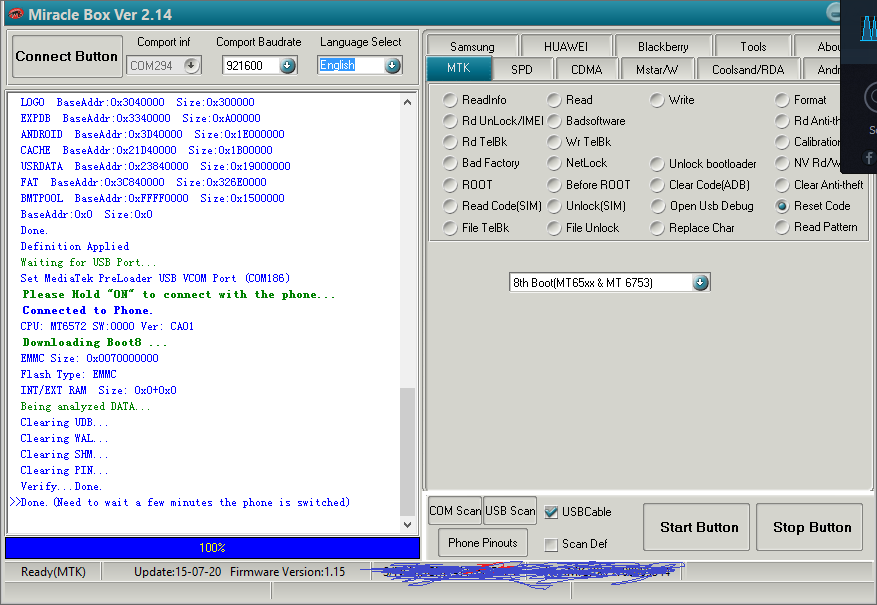The image size is (877, 605).
Task: Expand the Comport Baudrate 921600 dropdown
Action: (287, 65)
